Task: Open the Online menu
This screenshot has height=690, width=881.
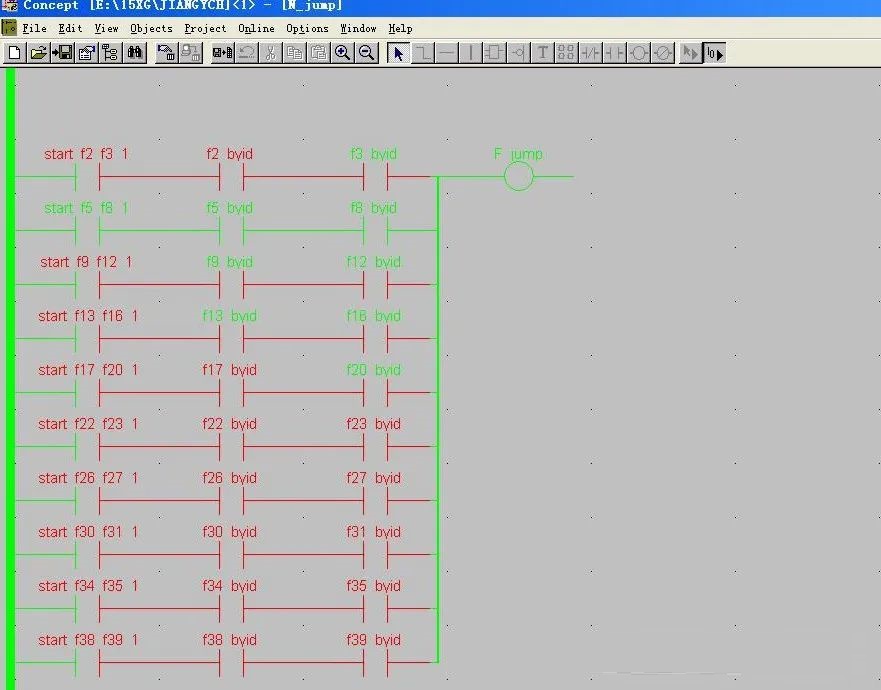Action: click(255, 28)
